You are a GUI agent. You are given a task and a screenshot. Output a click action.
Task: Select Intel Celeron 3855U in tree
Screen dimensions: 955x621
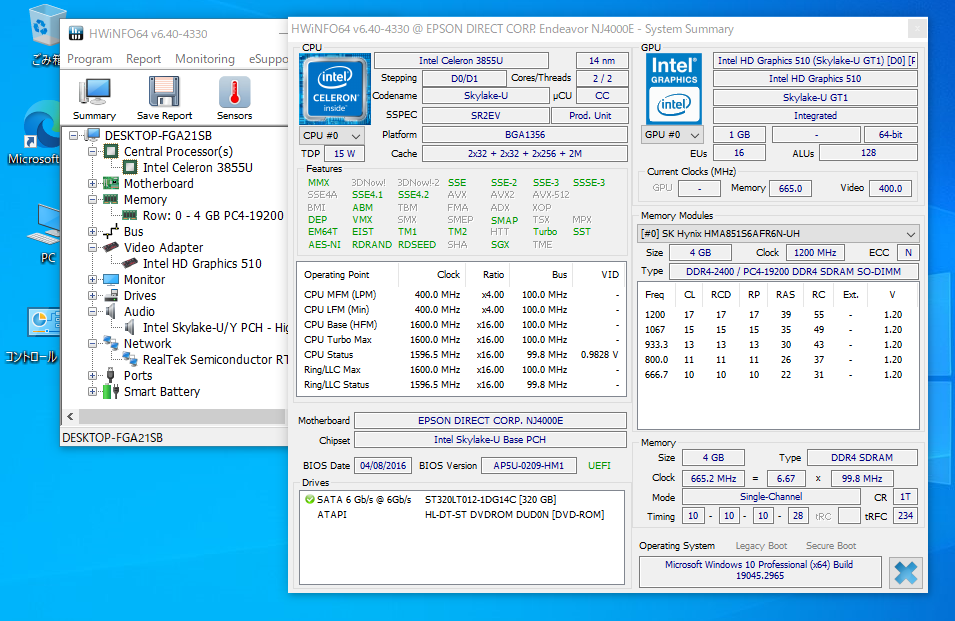[x=197, y=168]
